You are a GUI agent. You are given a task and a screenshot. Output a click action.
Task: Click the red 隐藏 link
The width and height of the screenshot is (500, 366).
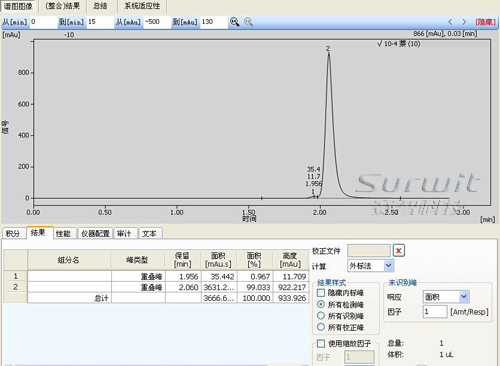(x=486, y=22)
